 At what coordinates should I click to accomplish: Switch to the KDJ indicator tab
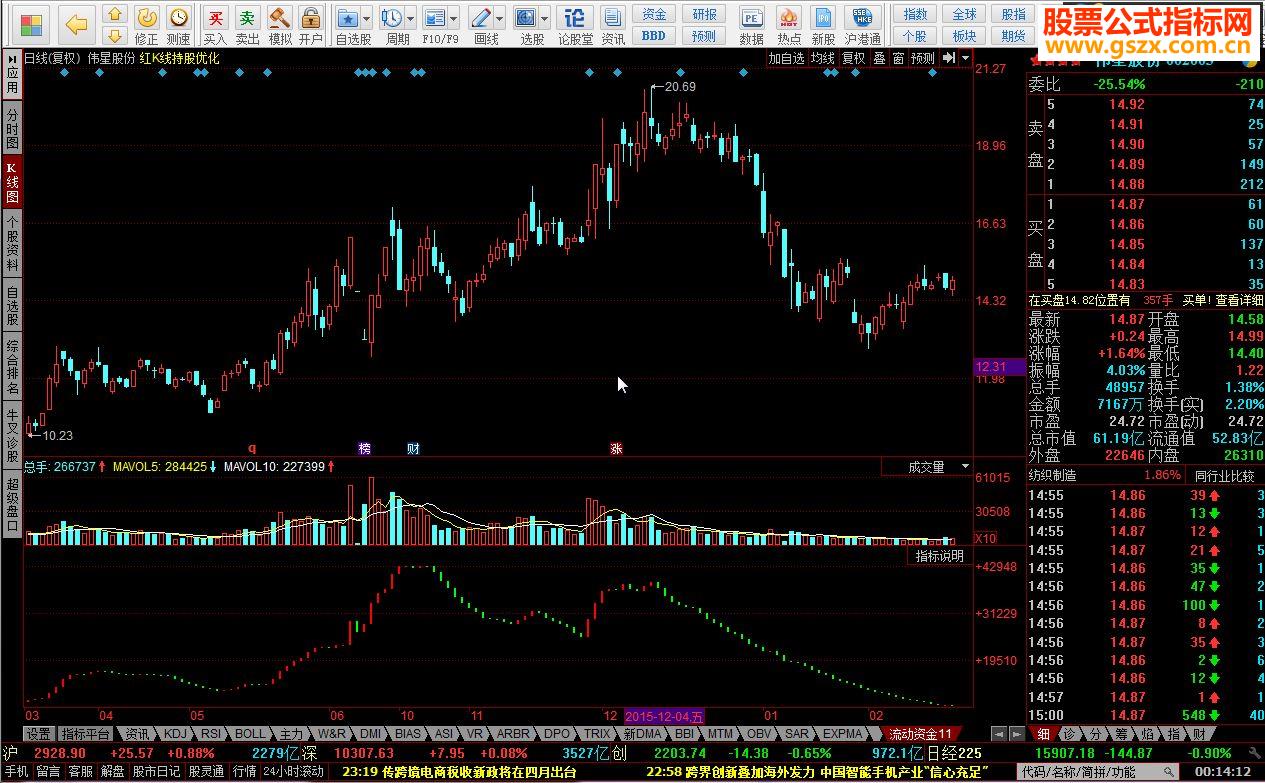(175, 733)
